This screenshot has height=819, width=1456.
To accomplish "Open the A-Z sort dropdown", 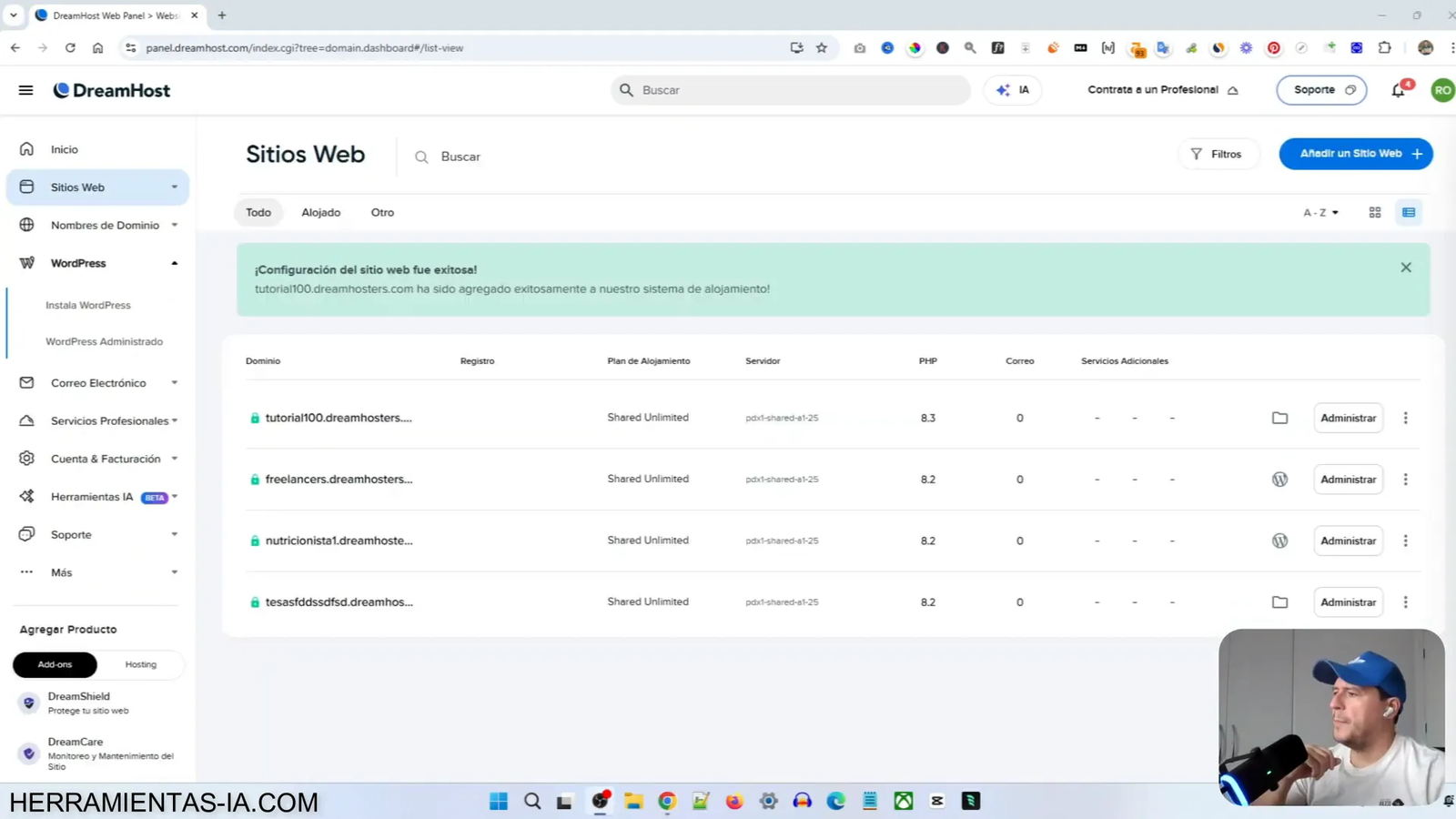I will click(1319, 211).
